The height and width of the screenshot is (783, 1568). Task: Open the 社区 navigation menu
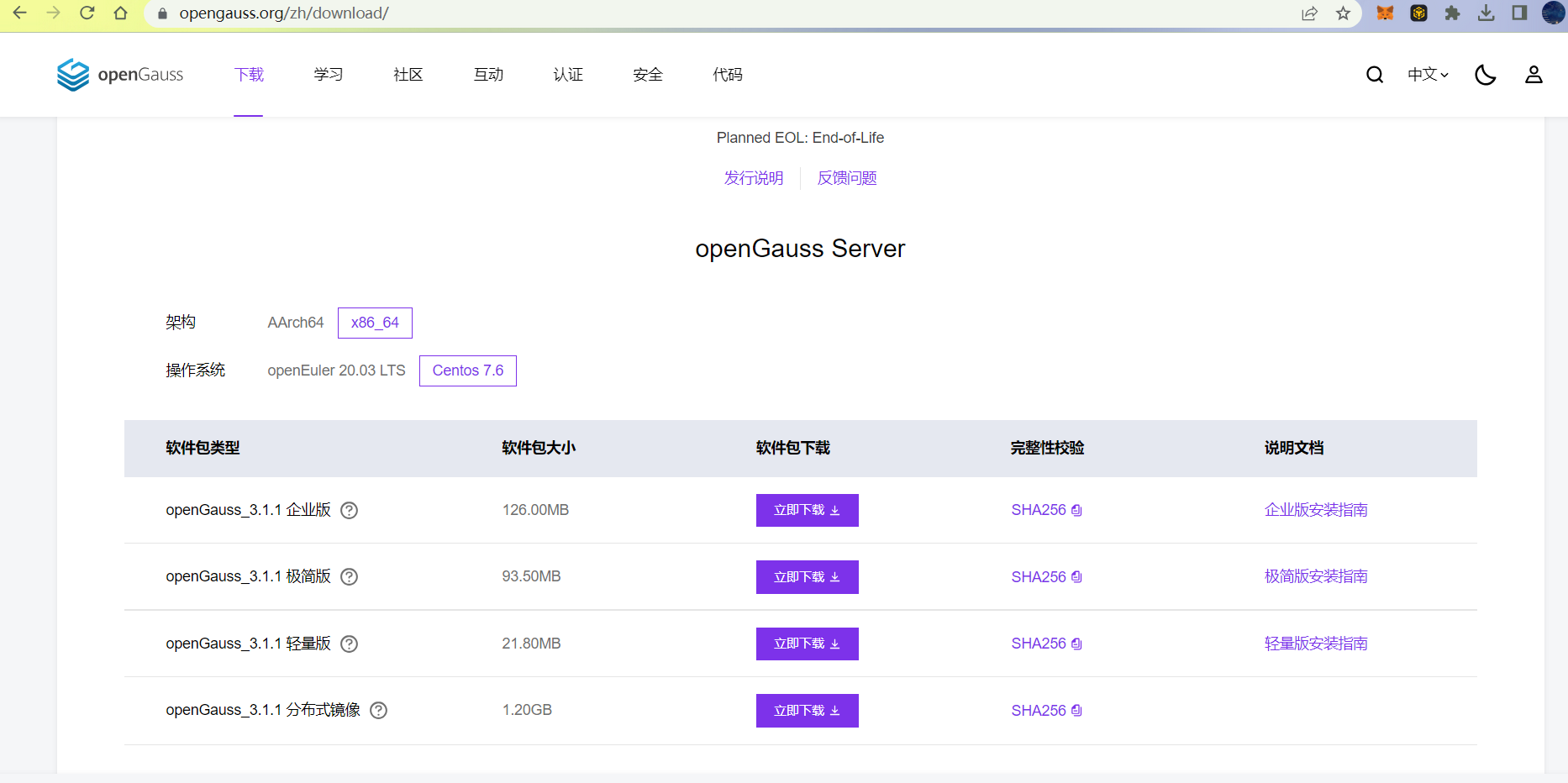point(408,75)
